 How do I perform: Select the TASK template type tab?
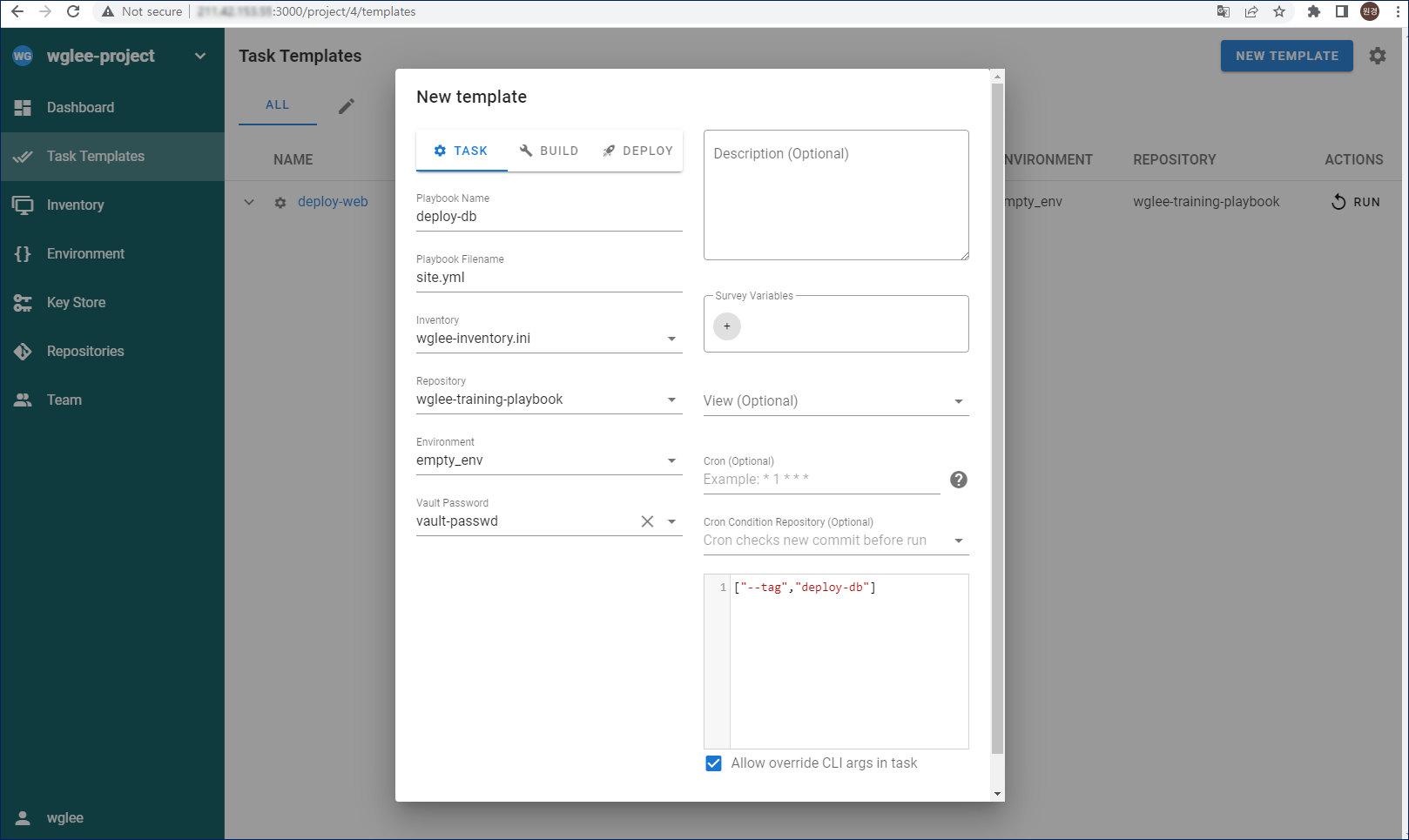point(462,151)
